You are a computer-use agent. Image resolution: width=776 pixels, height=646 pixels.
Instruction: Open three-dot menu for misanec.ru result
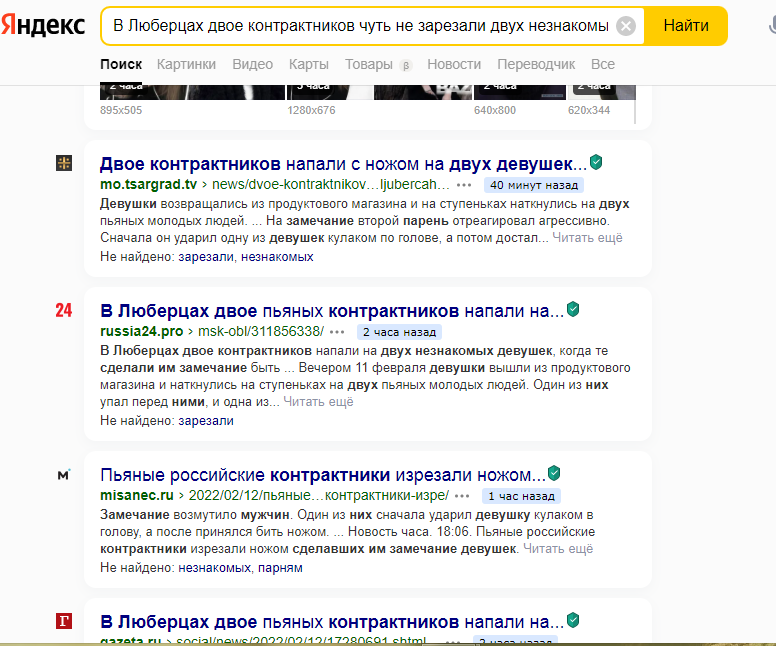coord(462,496)
